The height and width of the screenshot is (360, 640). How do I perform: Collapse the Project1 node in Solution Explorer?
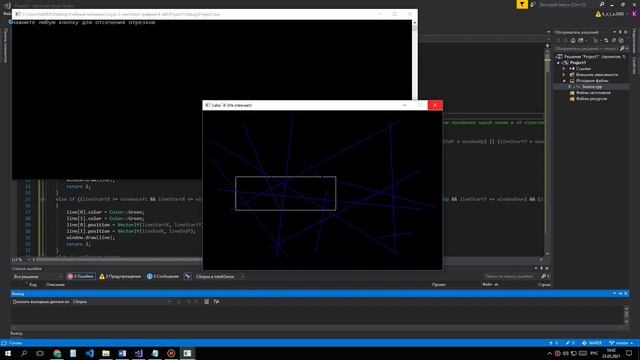click(x=558, y=63)
